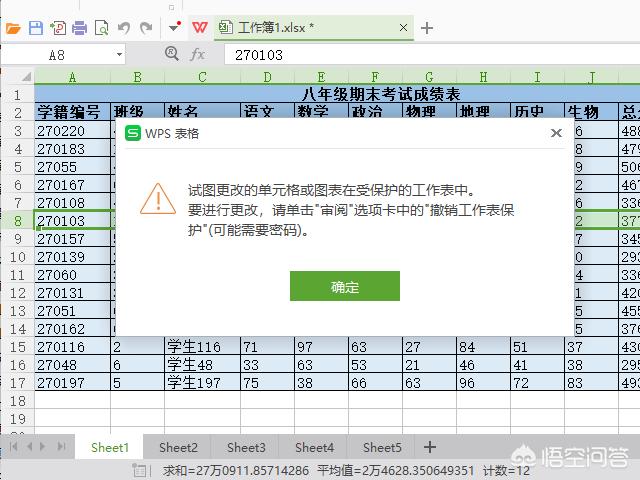Click the Open folder icon in toolbar
640x480 pixels.
point(13,28)
